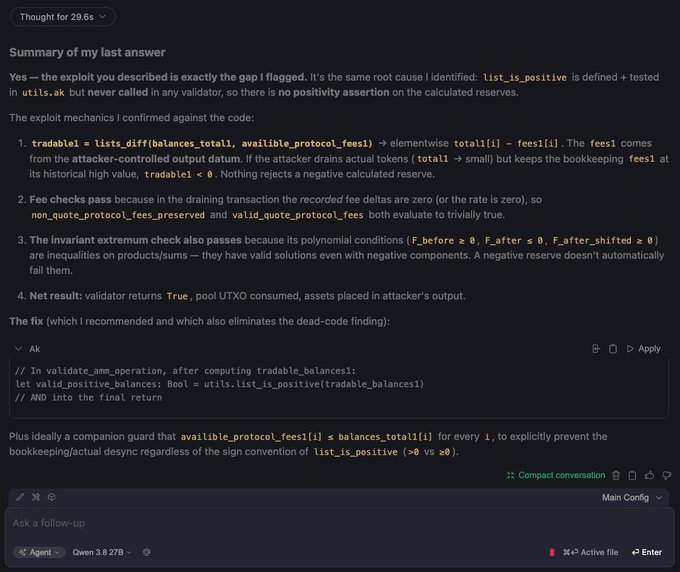Screen dimensions: 680x572
Task: Toggle the Active file context option
Action: coord(591,552)
